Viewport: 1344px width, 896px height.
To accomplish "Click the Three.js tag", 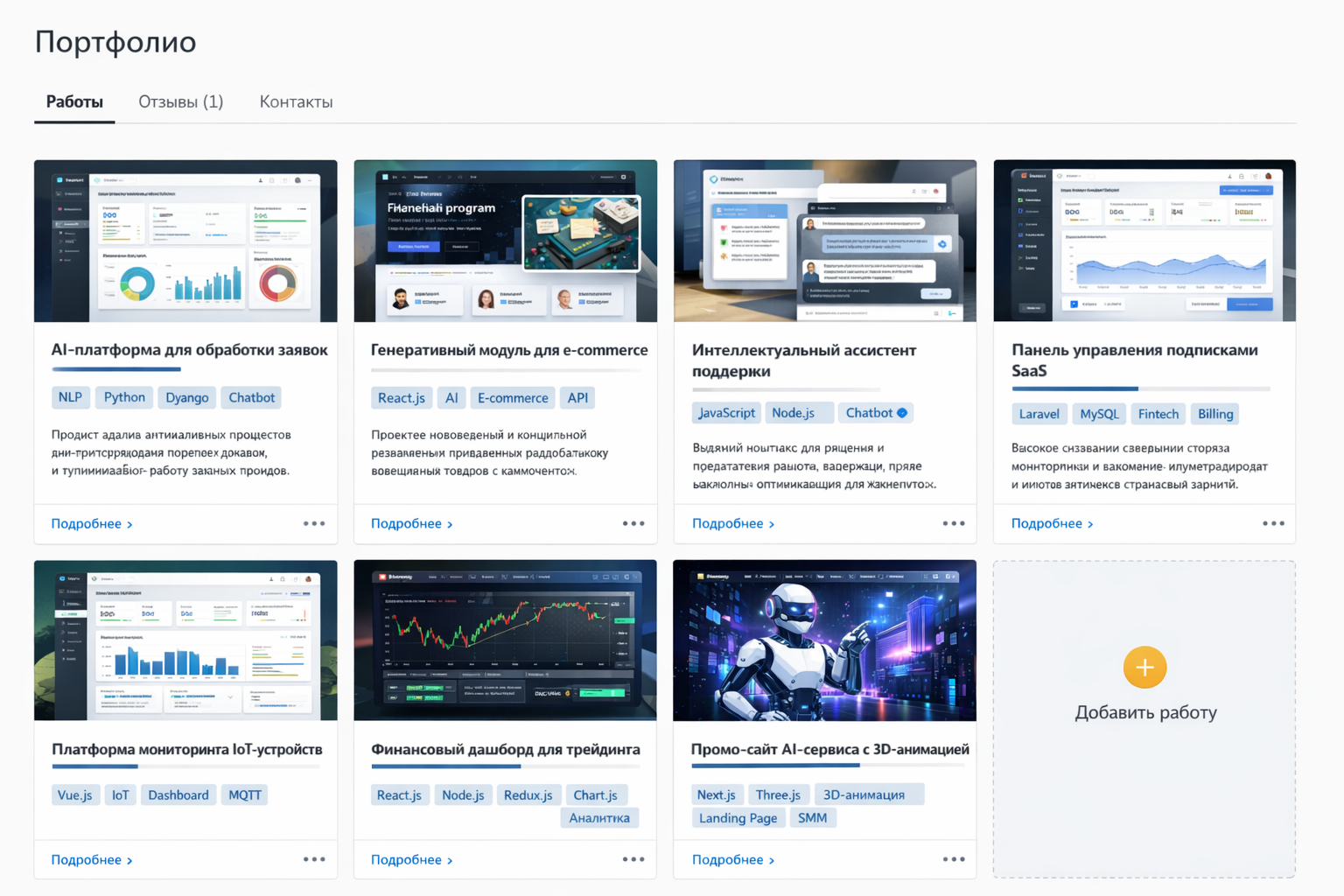I will tap(778, 794).
